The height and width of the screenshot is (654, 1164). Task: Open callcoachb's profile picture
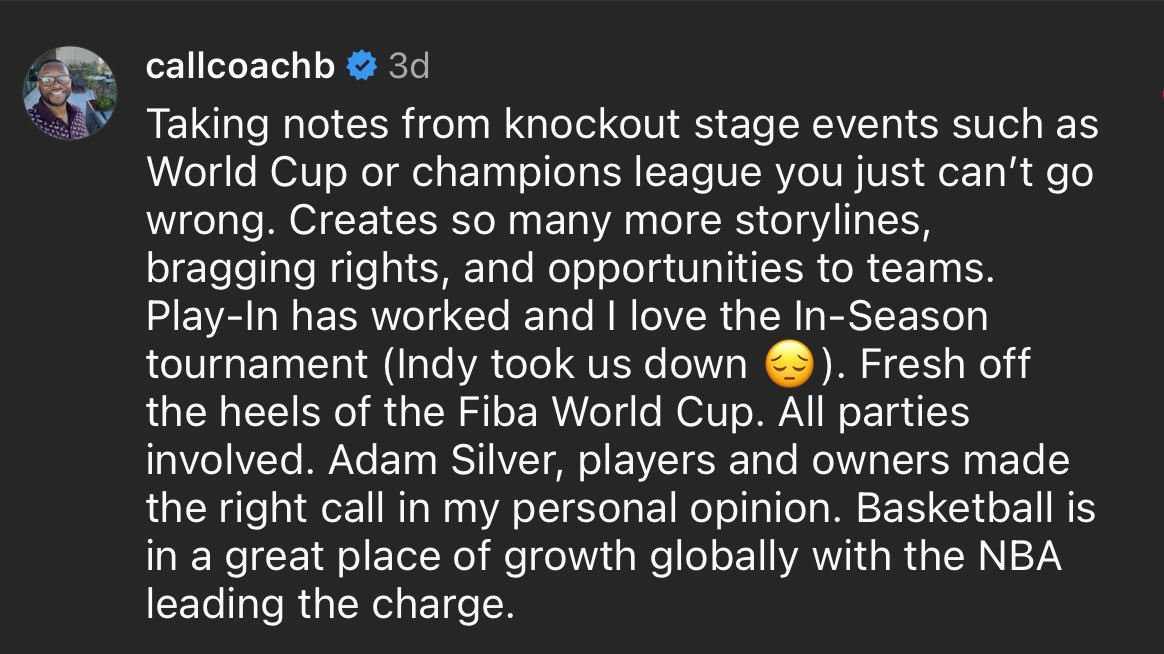tap(70, 93)
